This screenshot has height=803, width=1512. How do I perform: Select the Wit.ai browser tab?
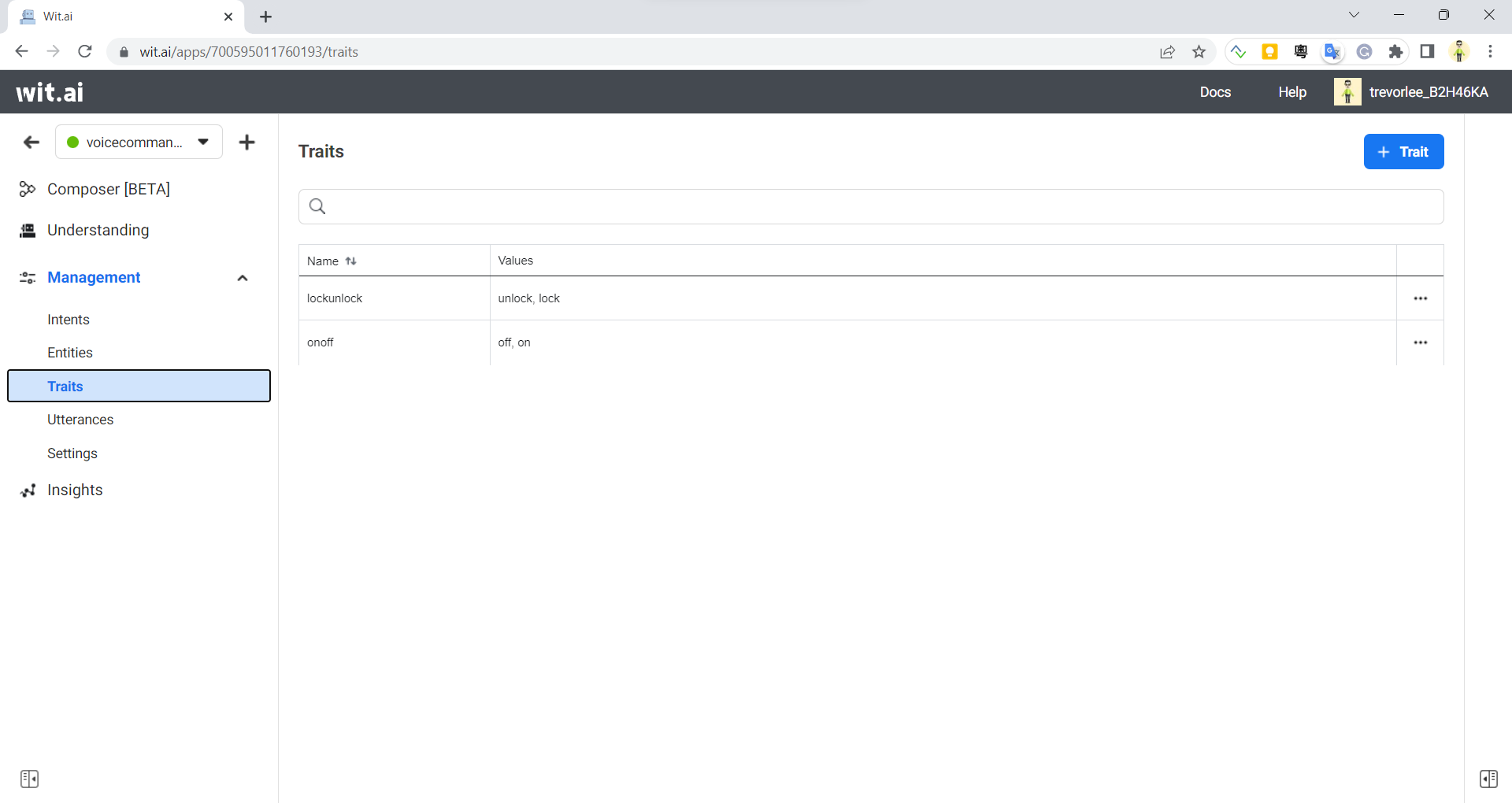coord(126,17)
